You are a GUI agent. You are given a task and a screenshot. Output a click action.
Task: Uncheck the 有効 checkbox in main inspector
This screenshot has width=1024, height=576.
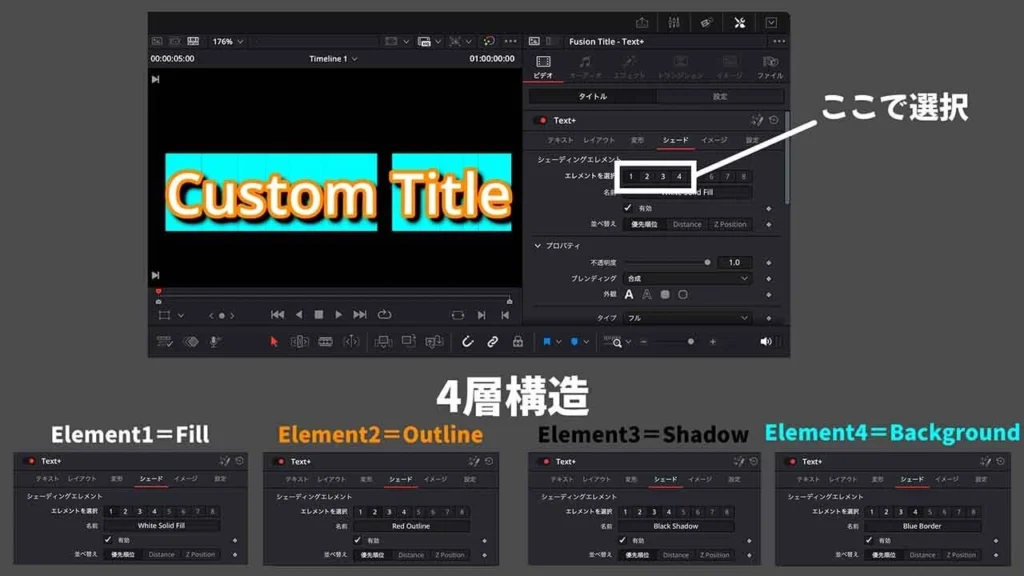point(627,208)
